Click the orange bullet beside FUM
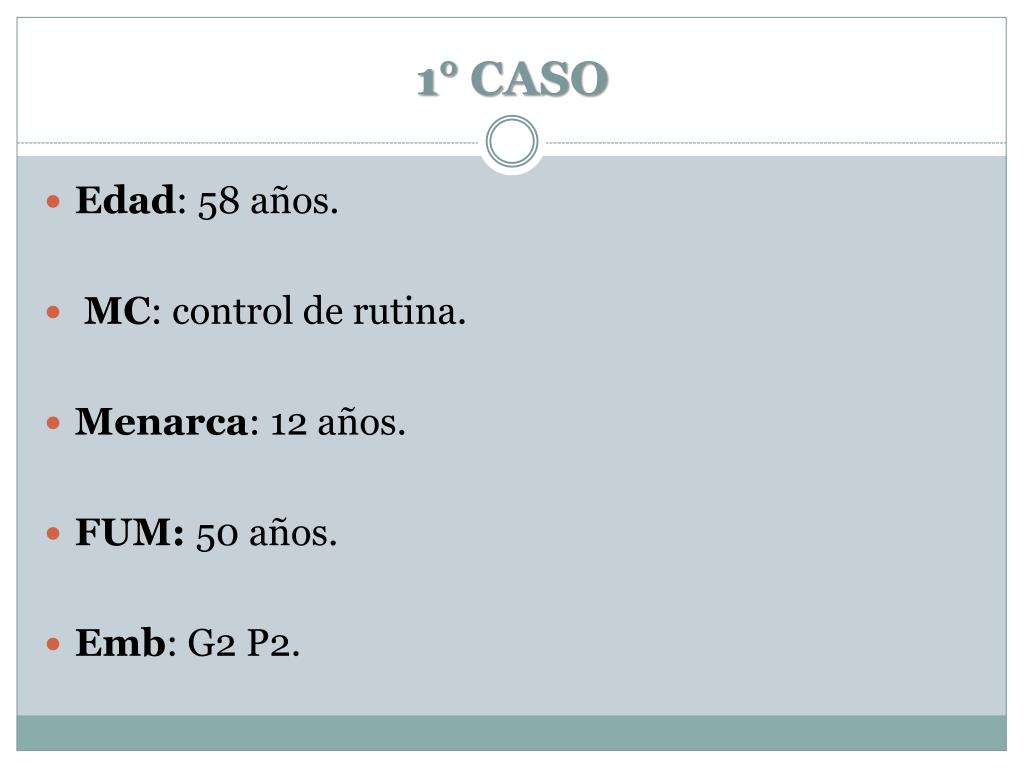1024x768 pixels. point(54,534)
